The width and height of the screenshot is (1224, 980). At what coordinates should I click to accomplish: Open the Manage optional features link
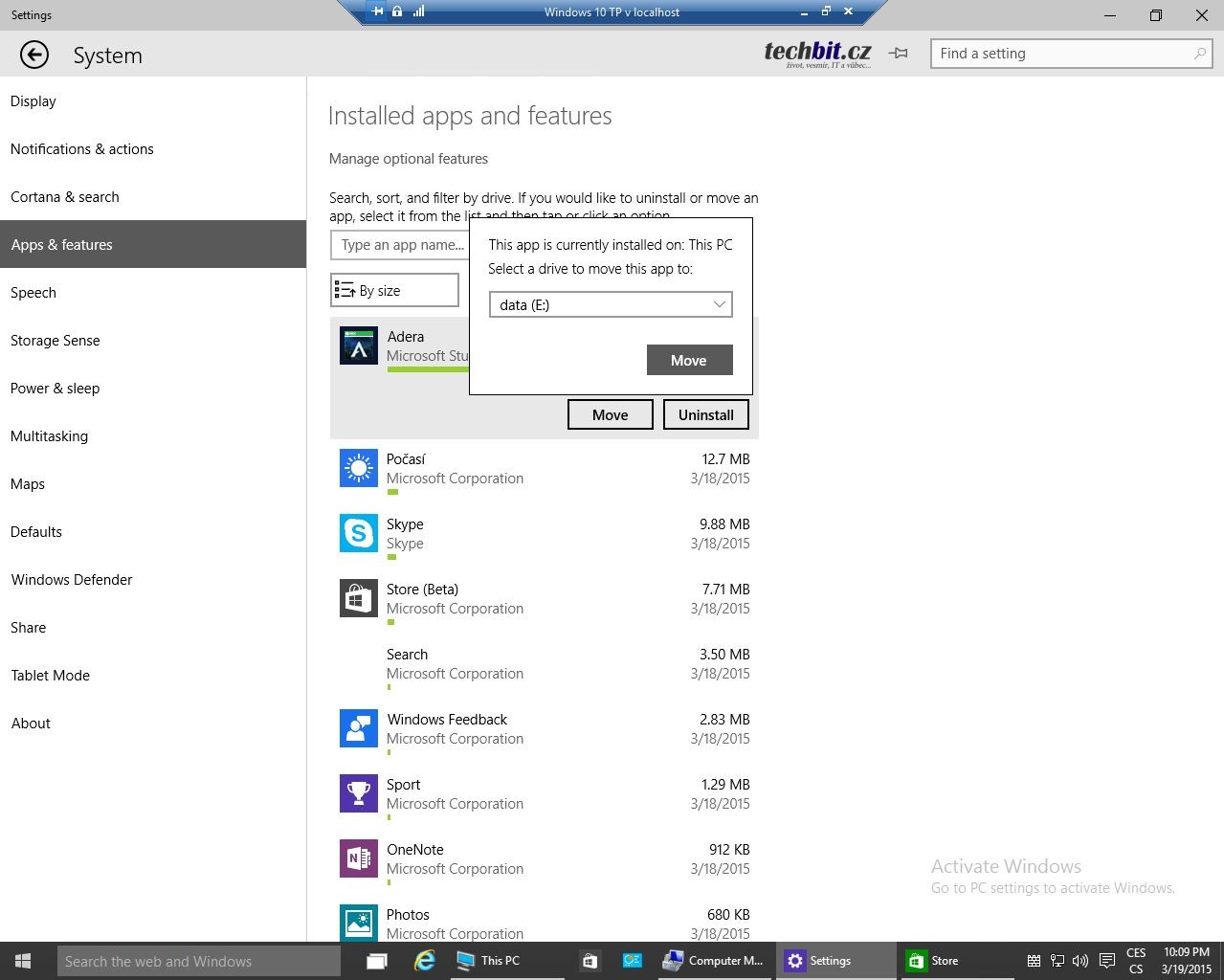pos(409,159)
